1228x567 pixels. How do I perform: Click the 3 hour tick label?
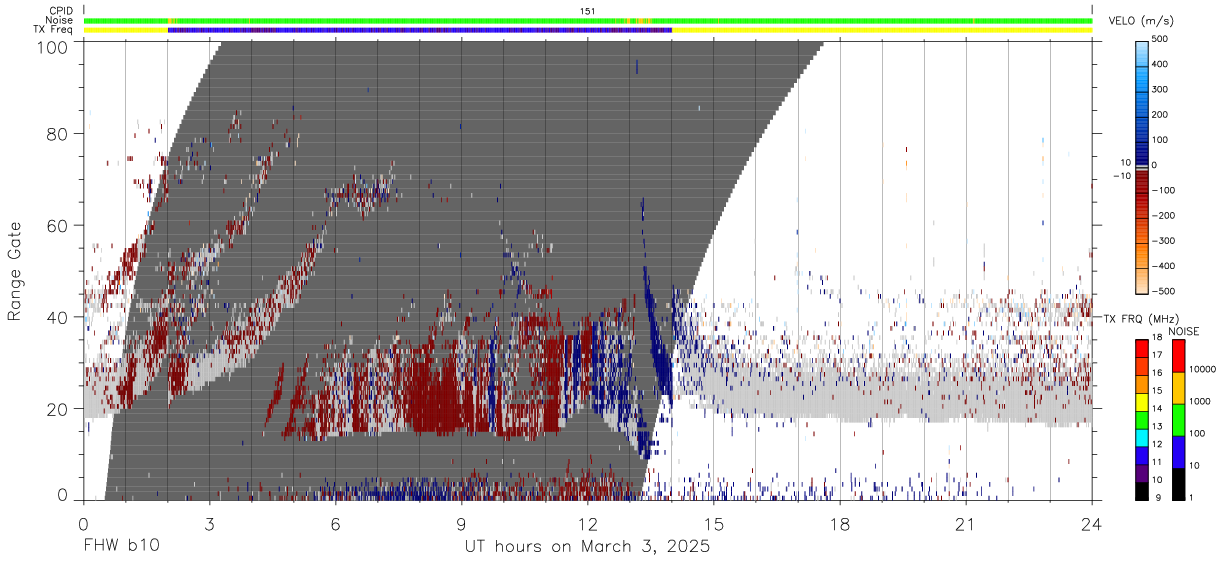click(x=209, y=523)
